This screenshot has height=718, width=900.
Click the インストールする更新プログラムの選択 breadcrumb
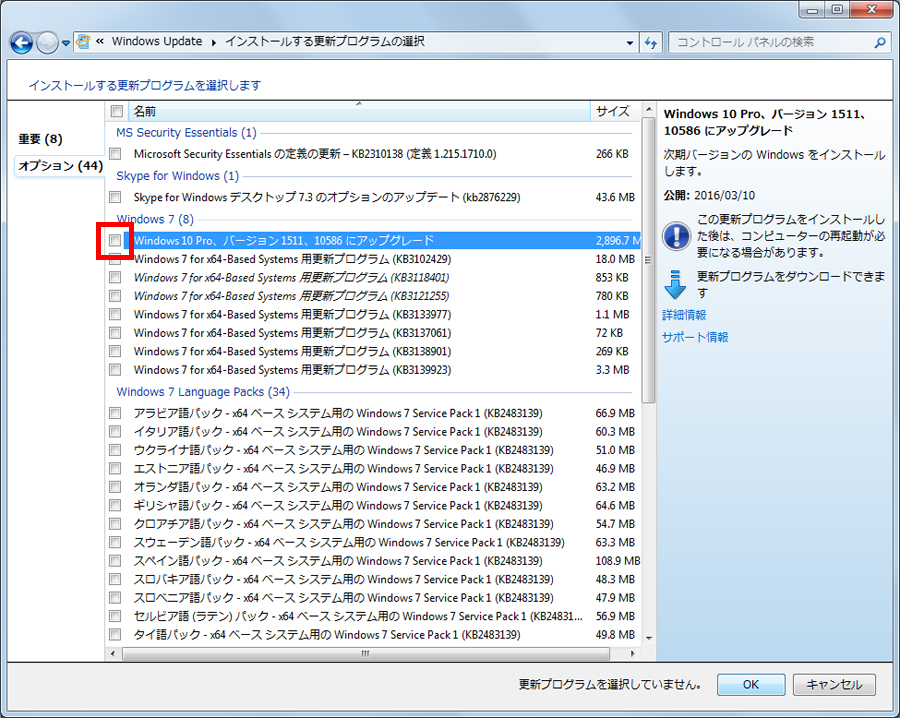(x=325, y=41)
